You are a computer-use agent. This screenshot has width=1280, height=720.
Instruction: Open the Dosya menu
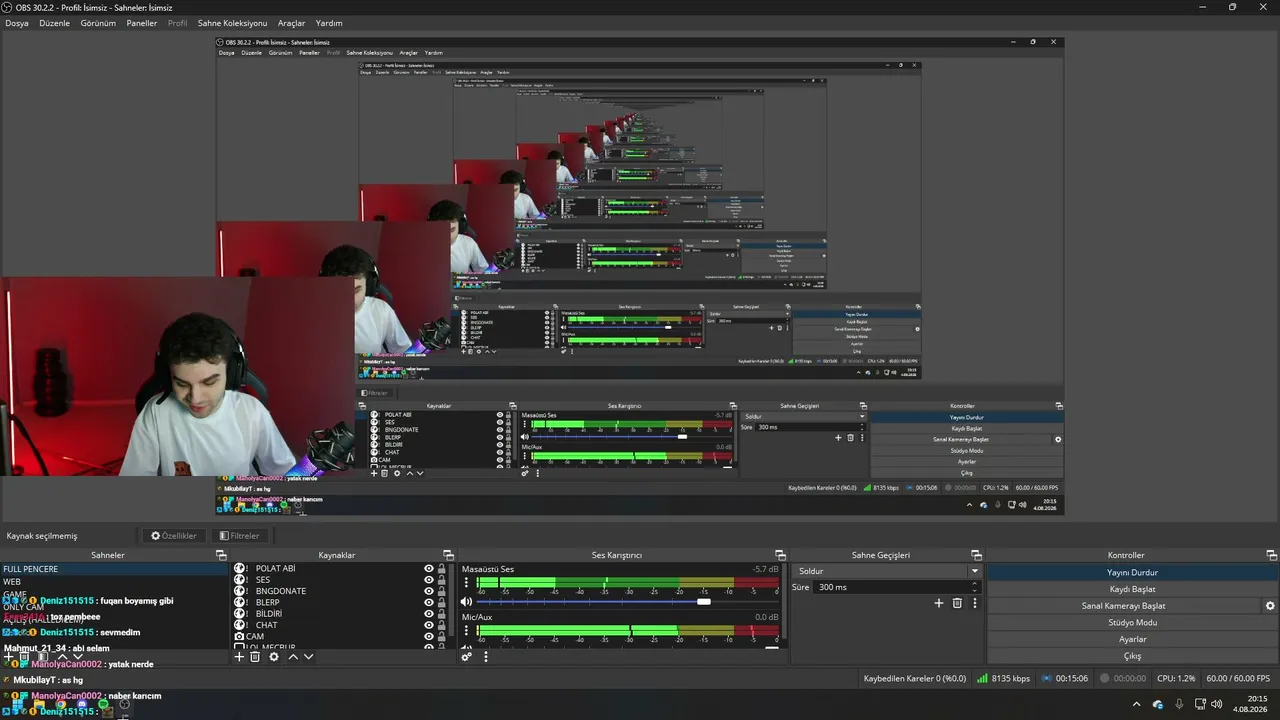[17, 23]
